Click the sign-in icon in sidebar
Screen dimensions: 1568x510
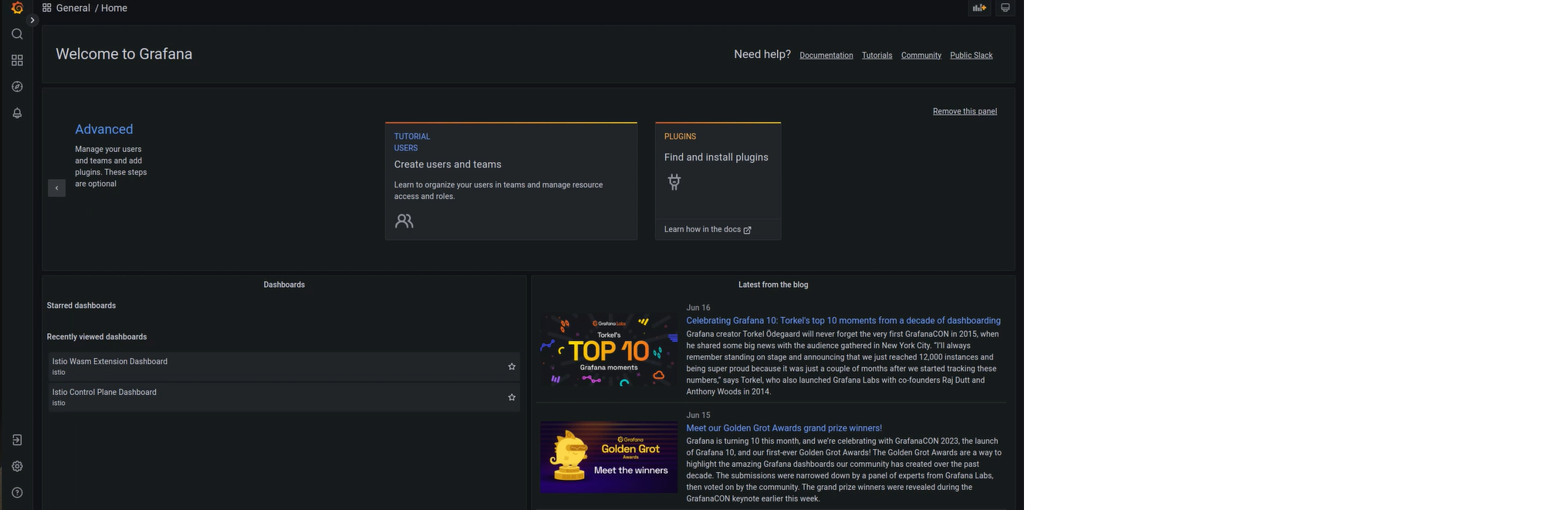(17, 440)
